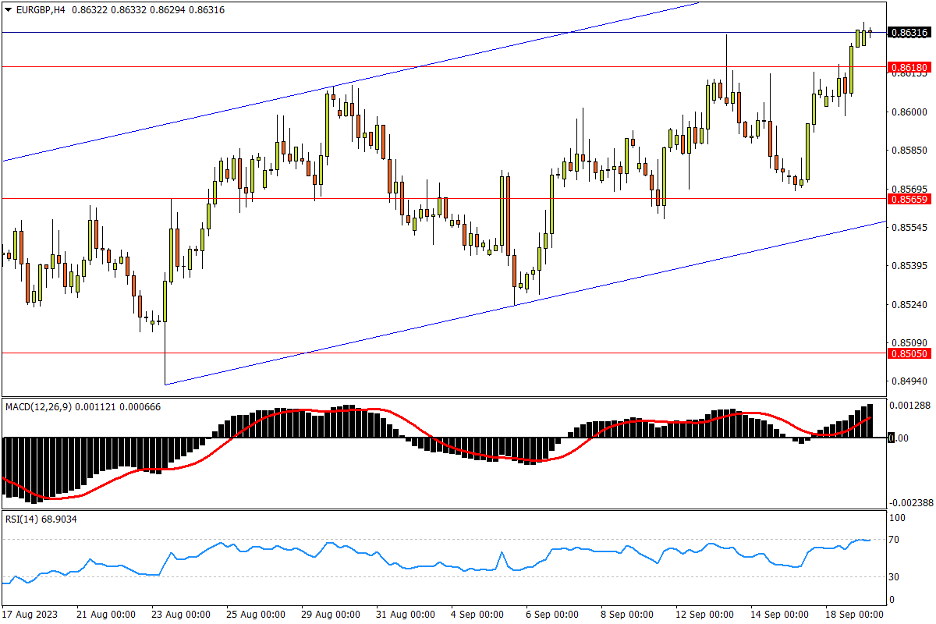The height and width of the screenshot is (624, 936).
Task: Select the red 0.85050 price level label
Action: [x=909, y=353]
